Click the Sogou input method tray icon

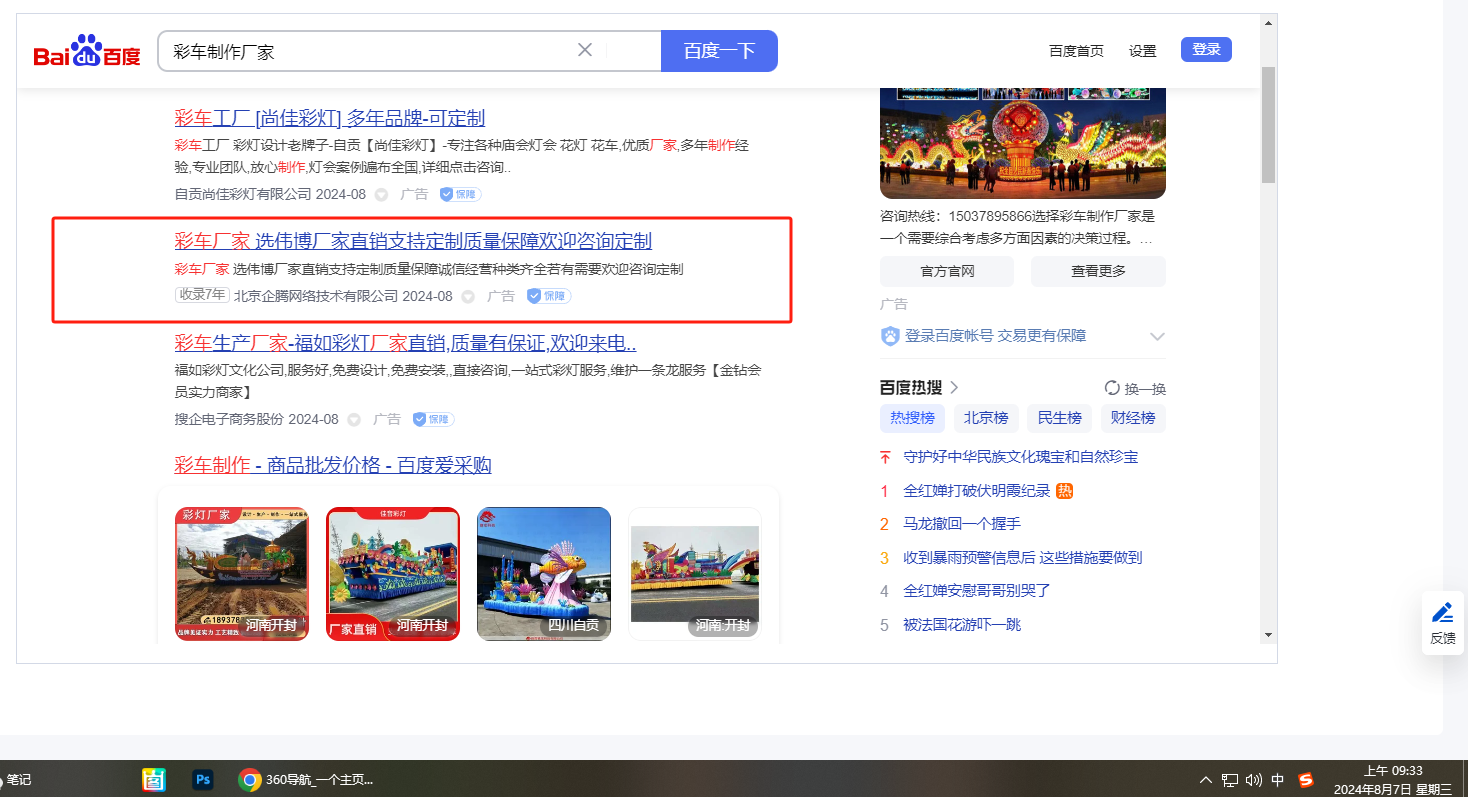pyautogui.click(x=1306, y=780)
